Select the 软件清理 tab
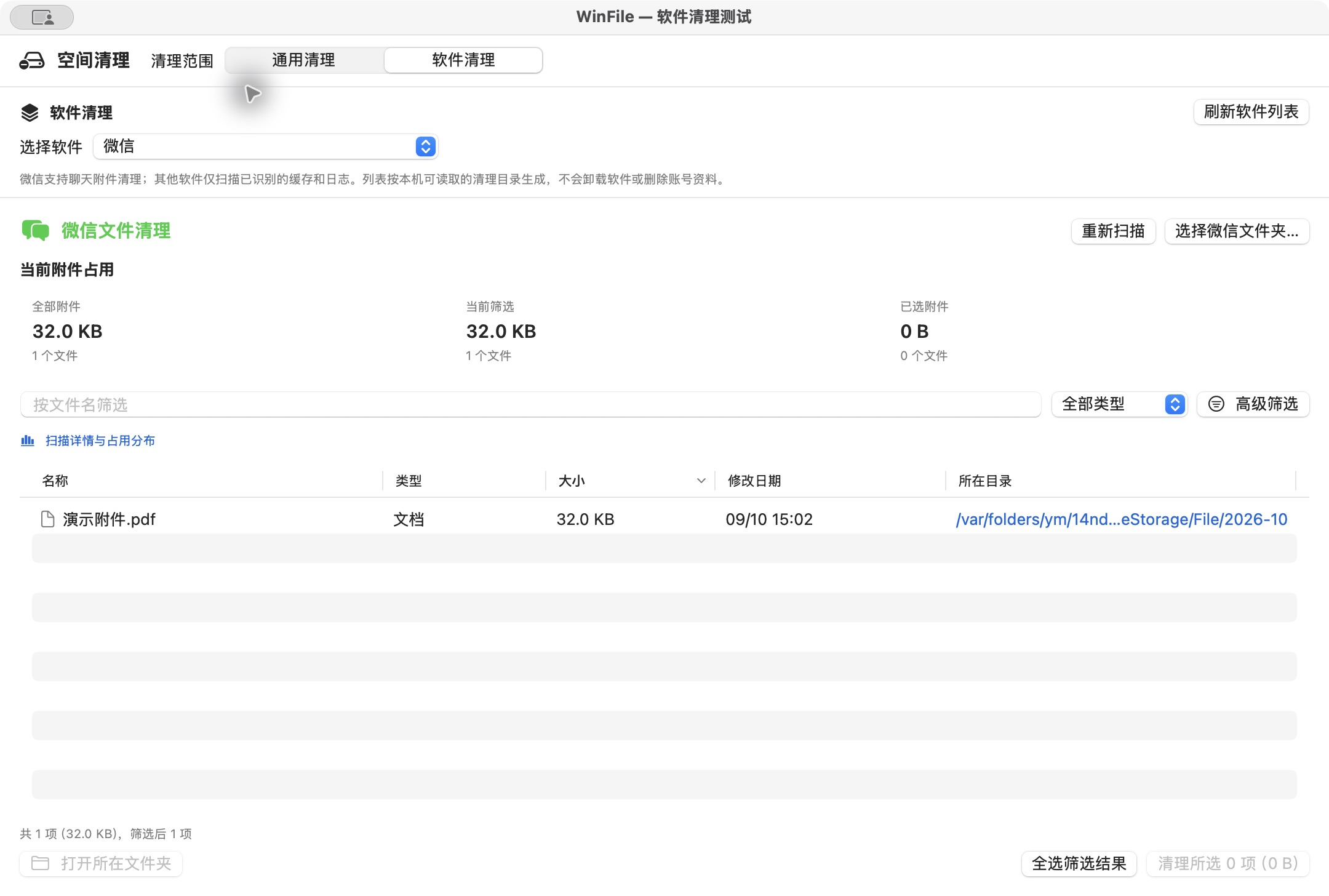1329x896 pixels. 463,60
